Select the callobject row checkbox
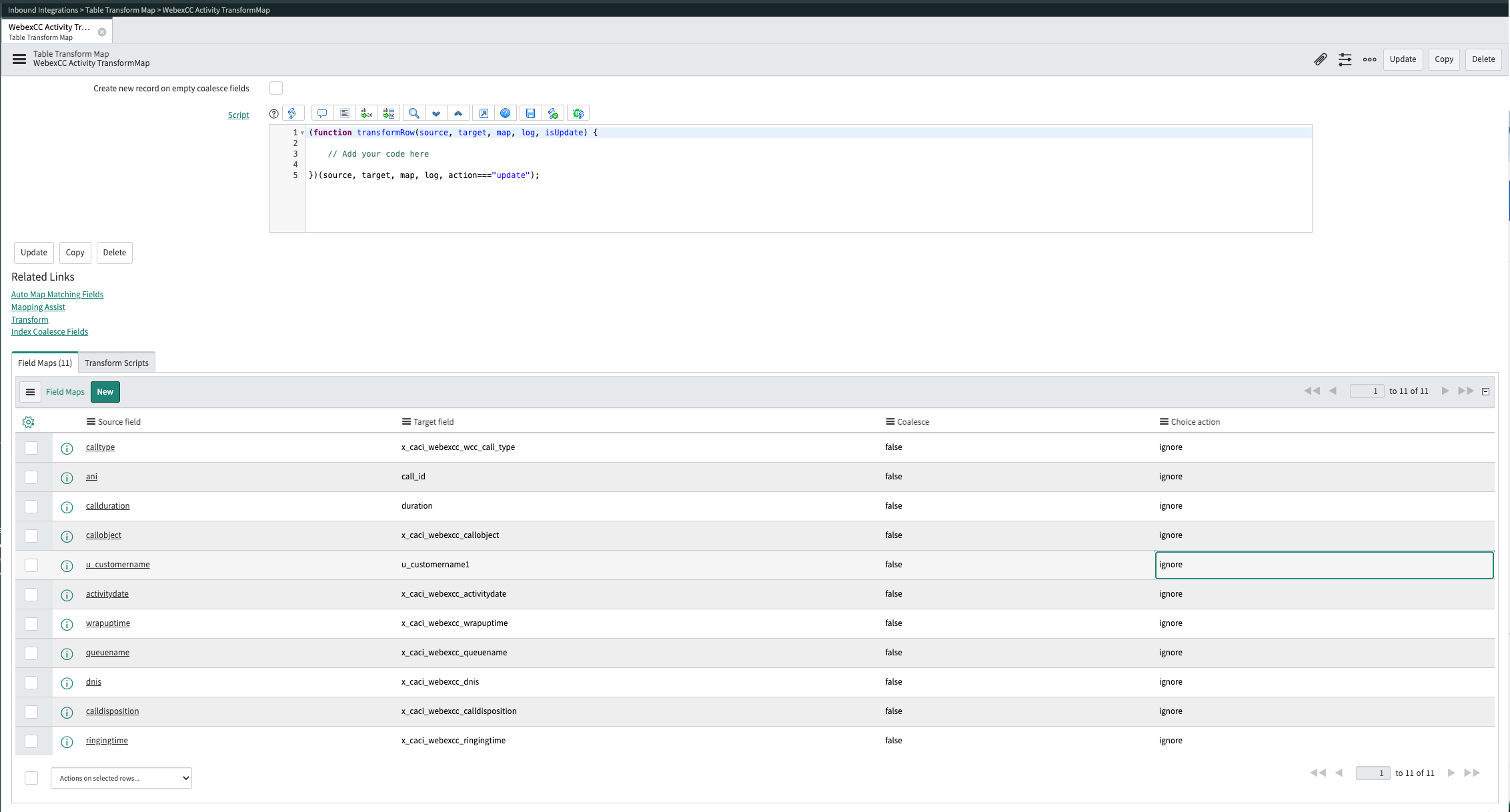 [31, 536]
